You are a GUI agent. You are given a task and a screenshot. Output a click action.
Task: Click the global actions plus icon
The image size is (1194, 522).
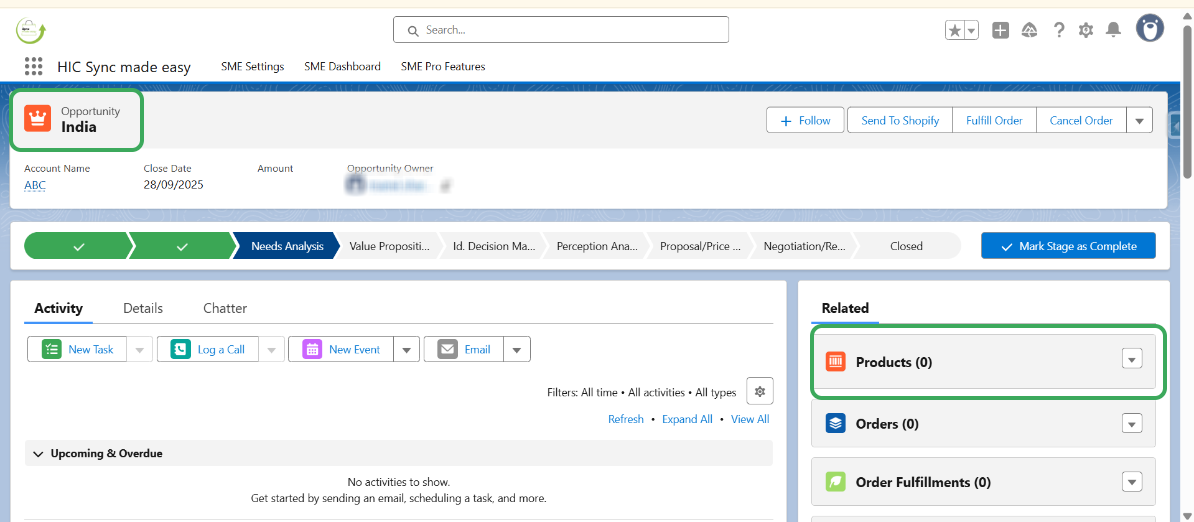[x=1001, y=30]
